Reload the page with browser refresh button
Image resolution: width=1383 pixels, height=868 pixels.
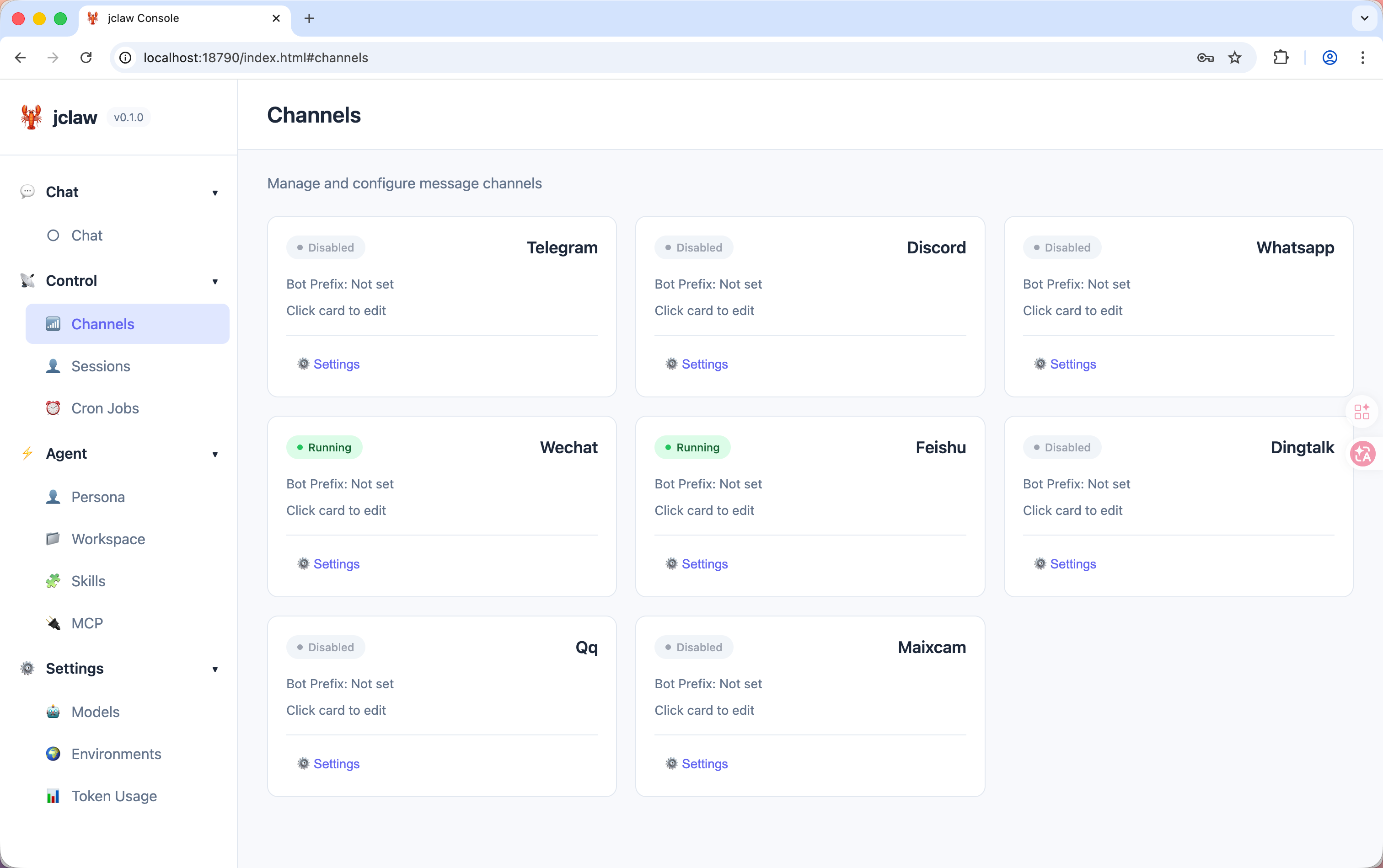[x=86, y=58]
